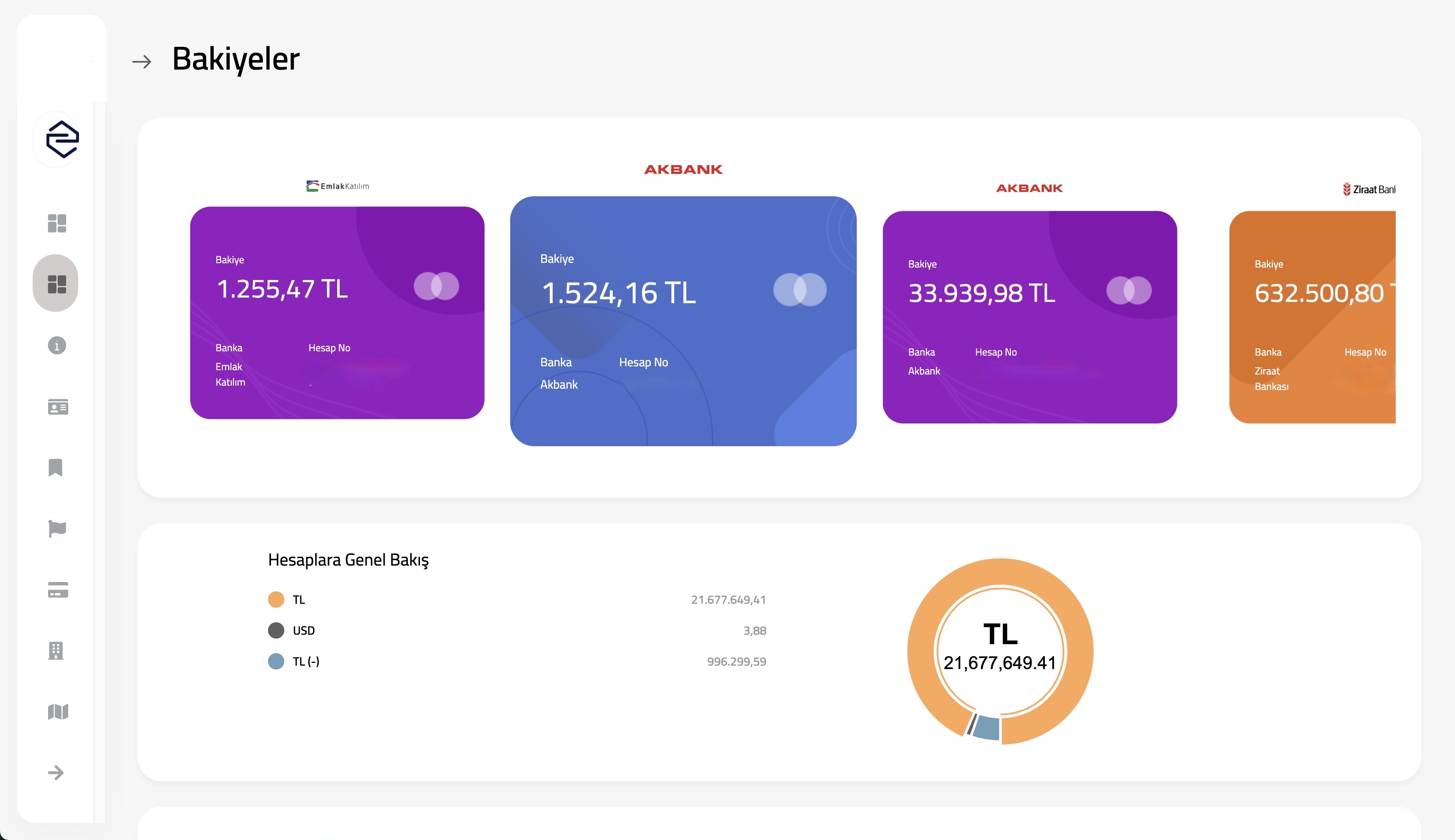Open the map sidebar icon

58,711
